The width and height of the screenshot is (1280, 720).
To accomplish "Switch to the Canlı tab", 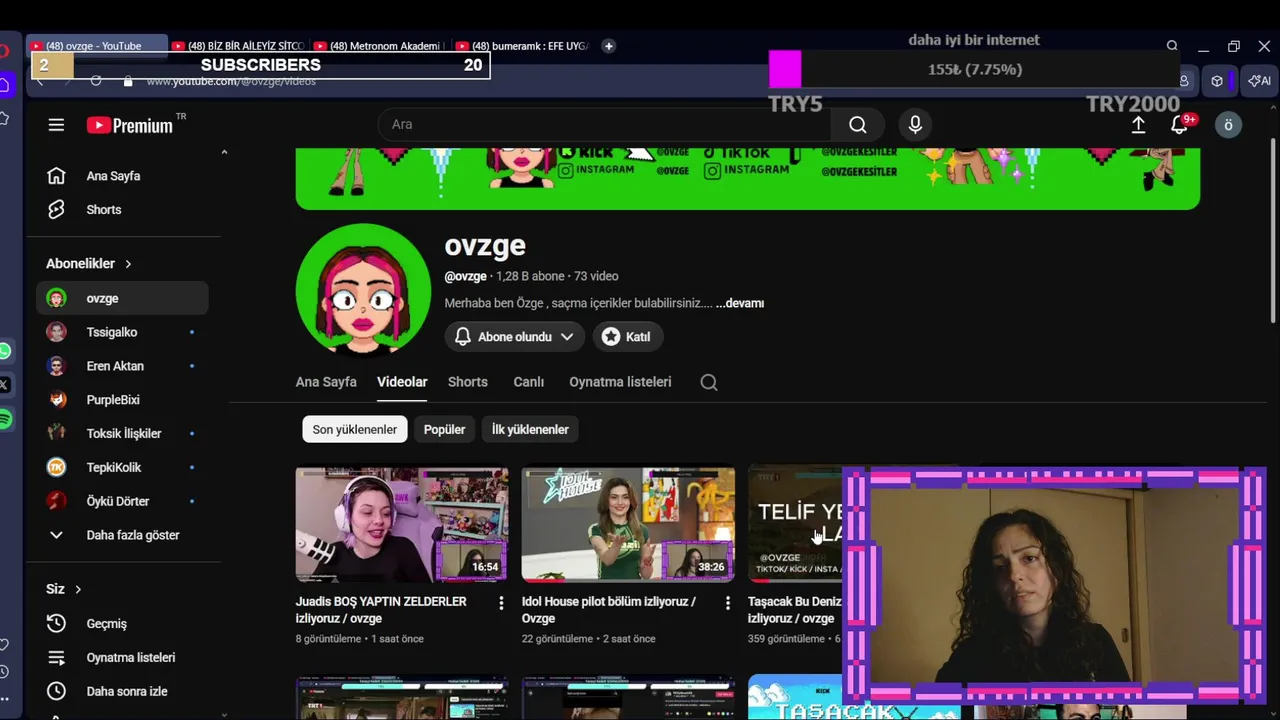I will point(529,382).
